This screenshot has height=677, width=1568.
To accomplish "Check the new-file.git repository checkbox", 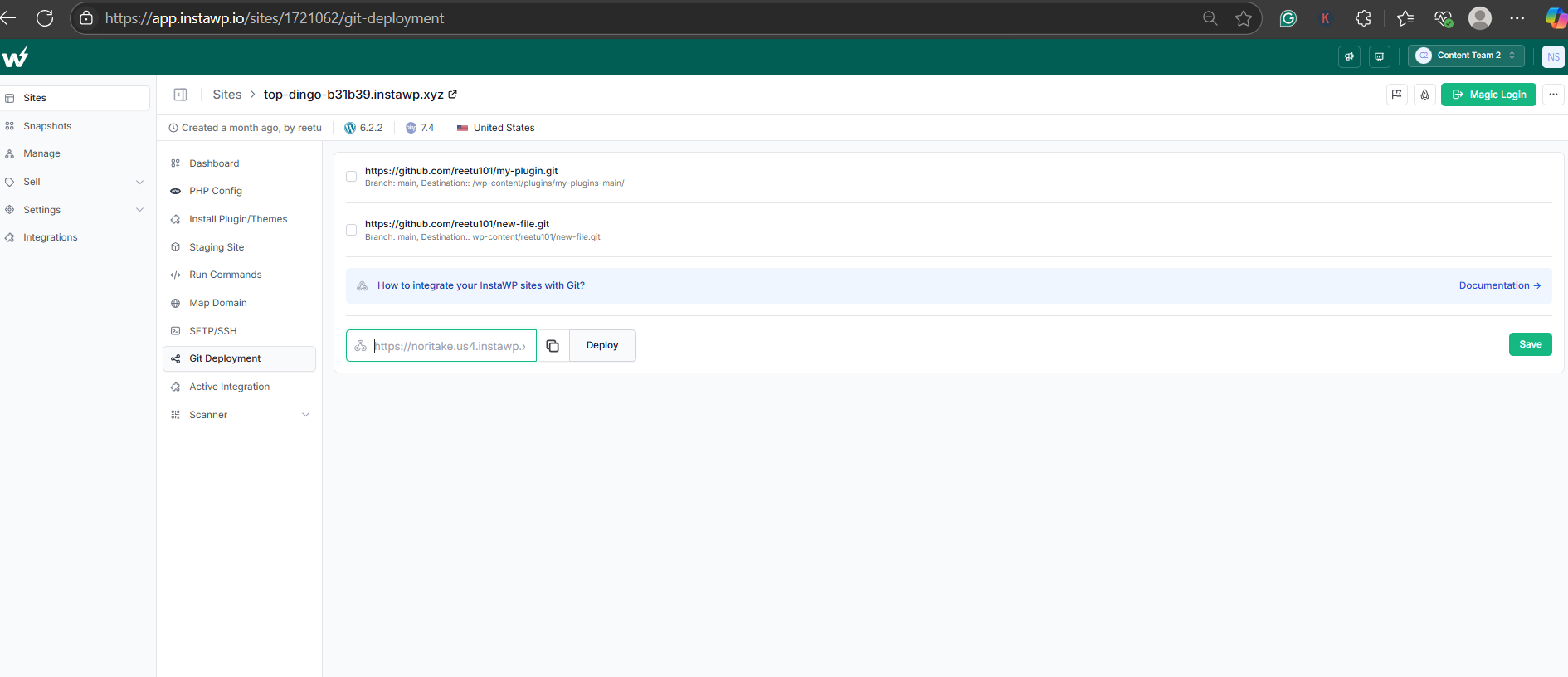I will (x=351, y=230).
